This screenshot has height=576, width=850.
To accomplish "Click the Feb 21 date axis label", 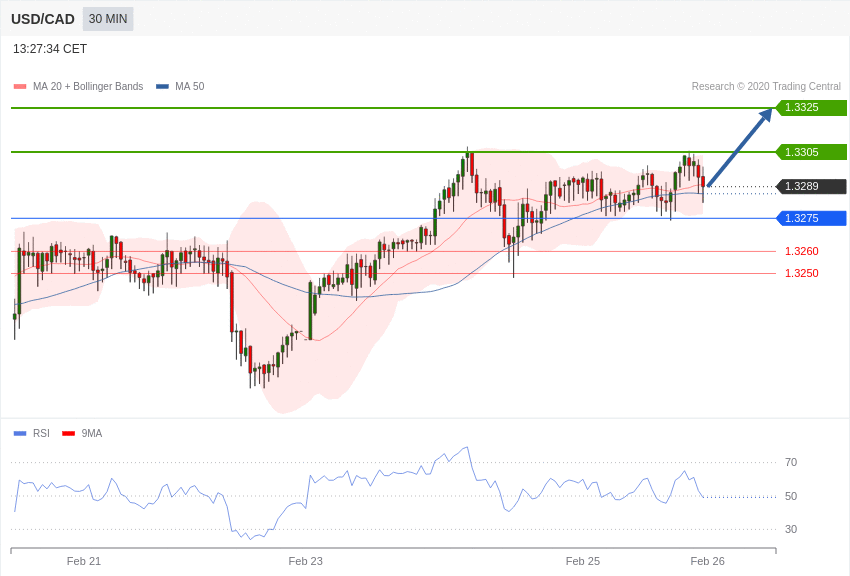I will pyautogui.click(x=84, y=561).
